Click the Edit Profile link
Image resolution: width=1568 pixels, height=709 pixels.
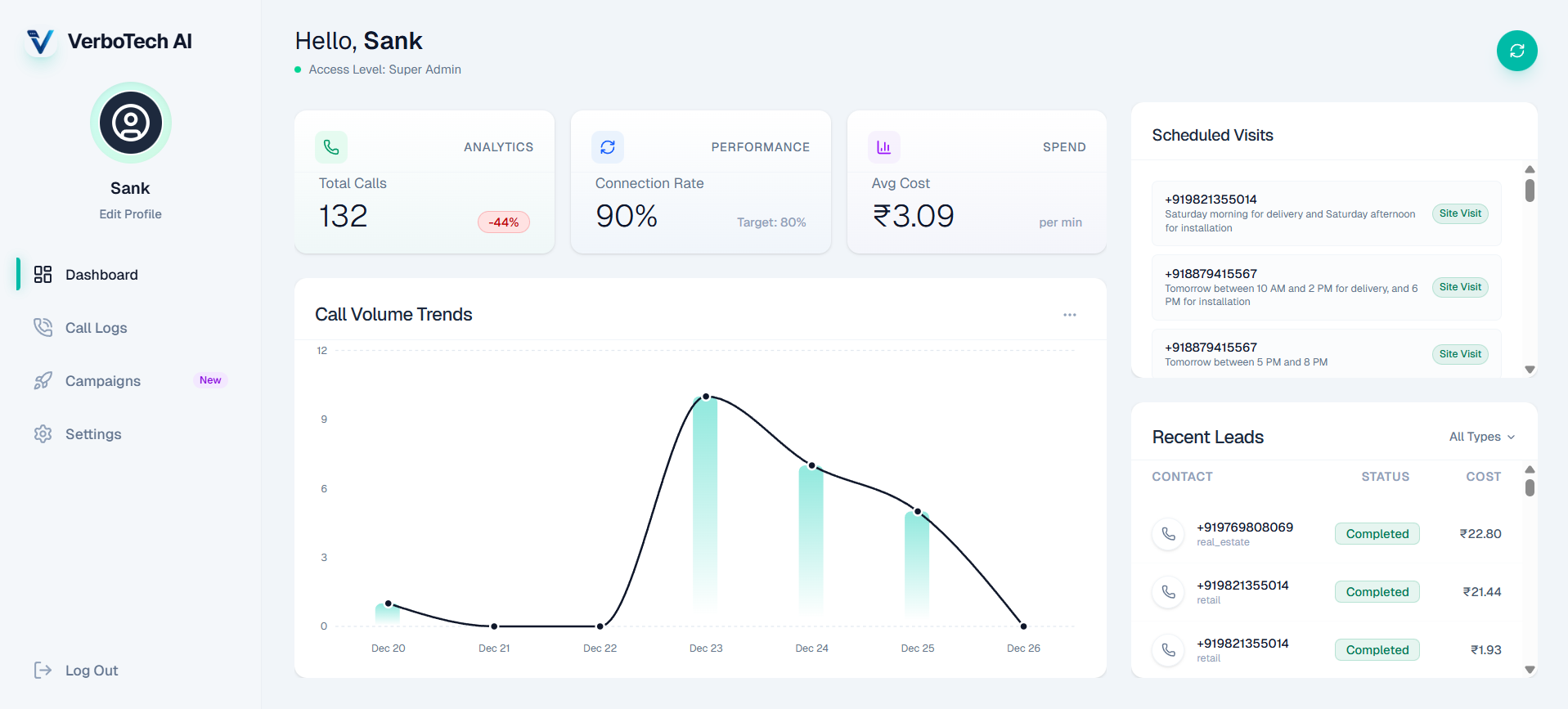(x=130, y=214)
